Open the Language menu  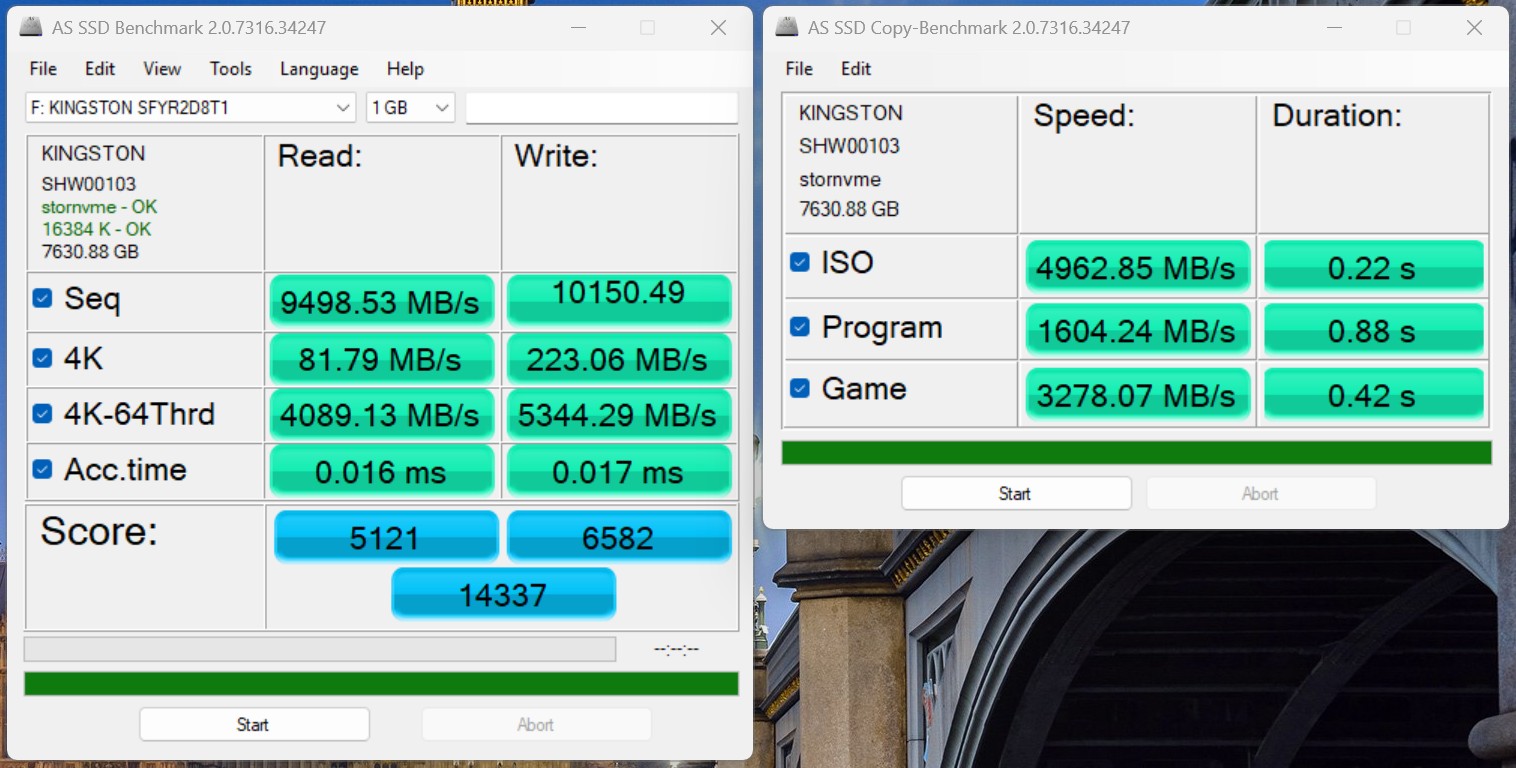(x=319, y=69)
